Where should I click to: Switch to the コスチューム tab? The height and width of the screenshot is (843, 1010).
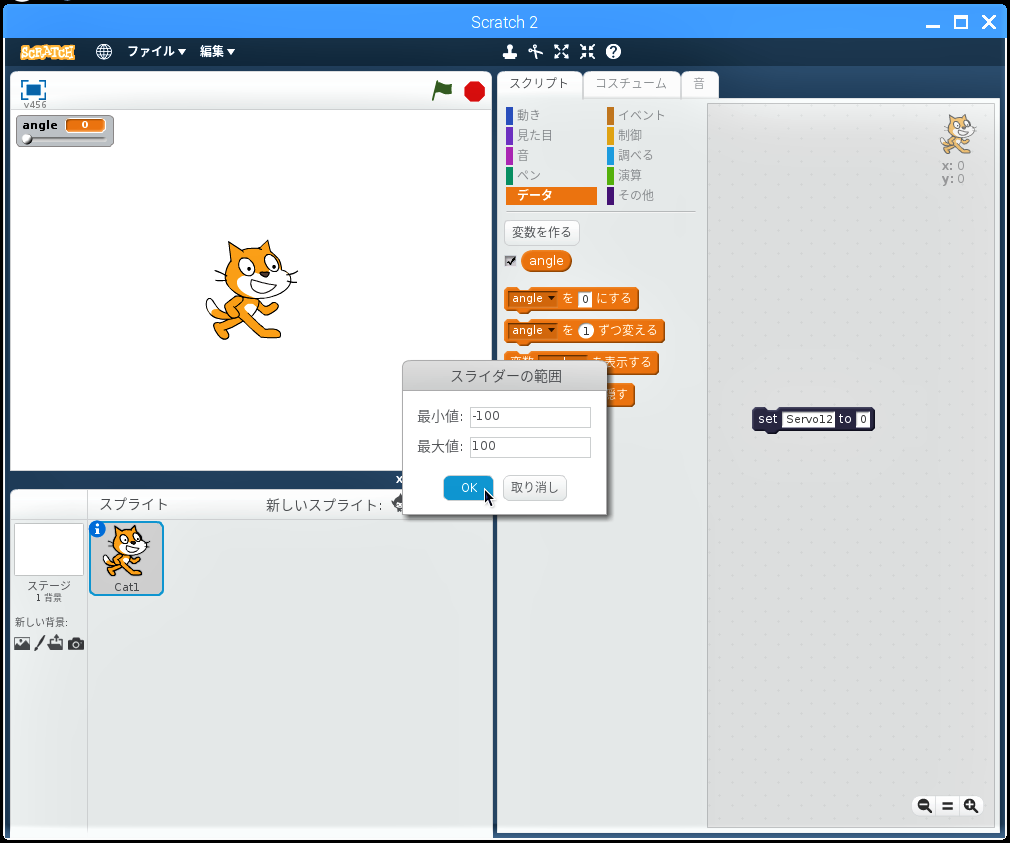click(631, 84)
